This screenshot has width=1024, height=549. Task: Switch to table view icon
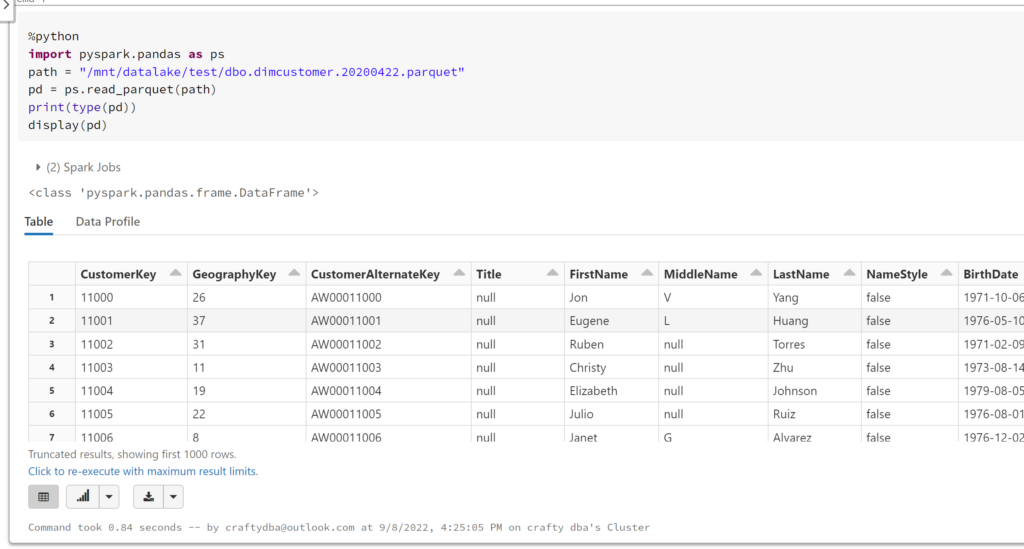point(43,497)
